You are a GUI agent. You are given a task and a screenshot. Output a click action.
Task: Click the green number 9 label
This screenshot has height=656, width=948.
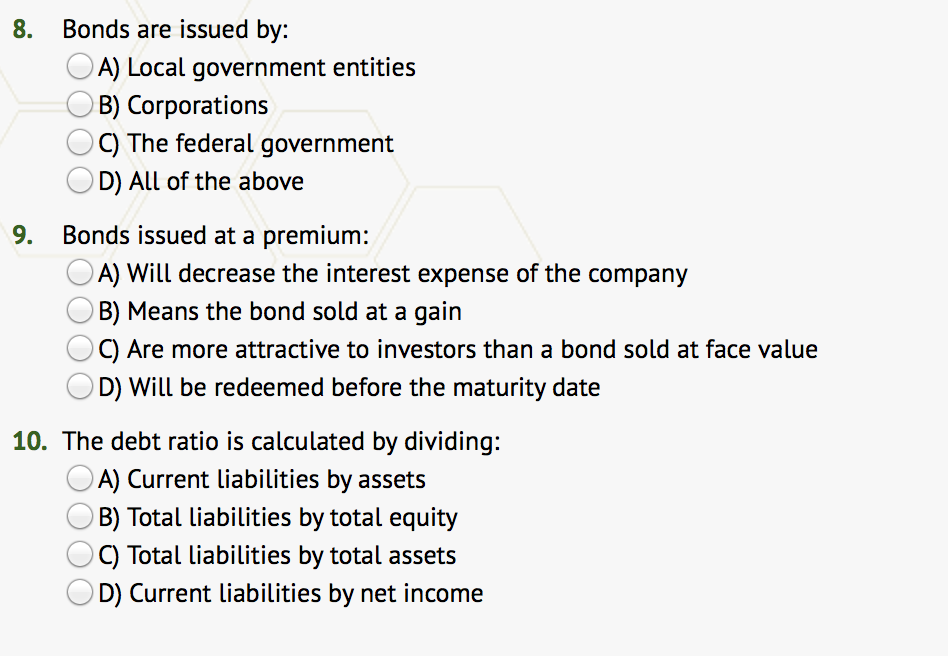(22, 236)
